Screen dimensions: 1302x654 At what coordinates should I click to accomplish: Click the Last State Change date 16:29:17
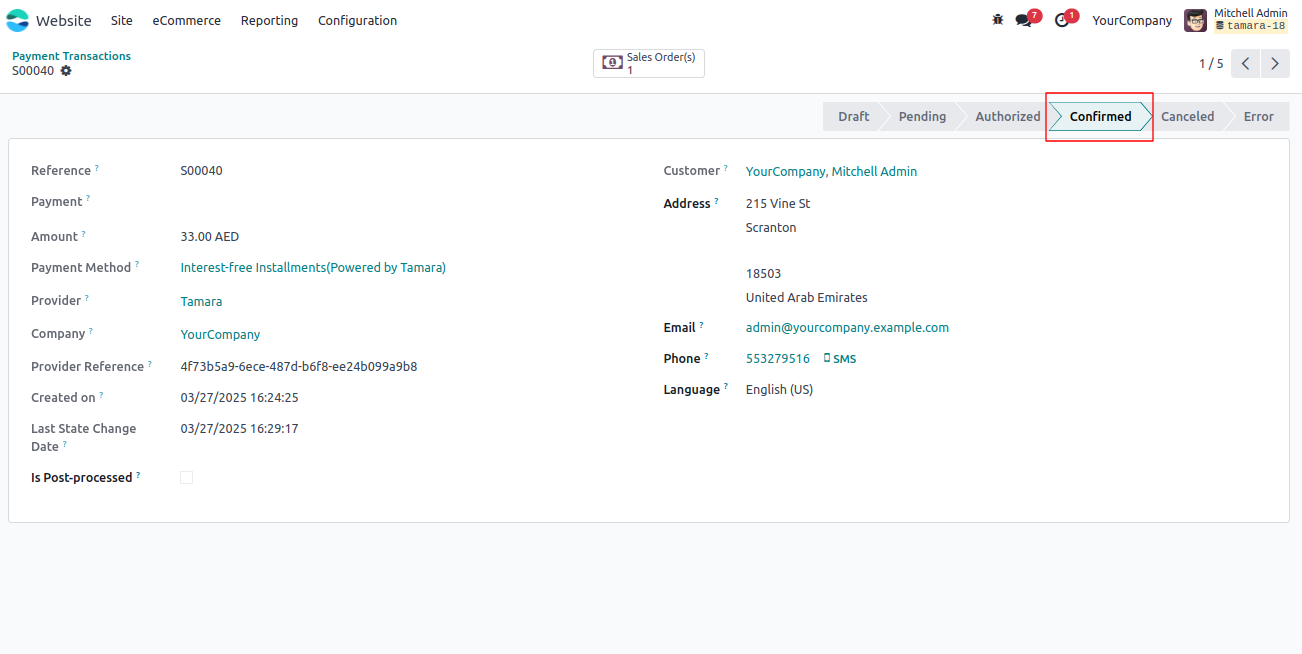(239, 428)
